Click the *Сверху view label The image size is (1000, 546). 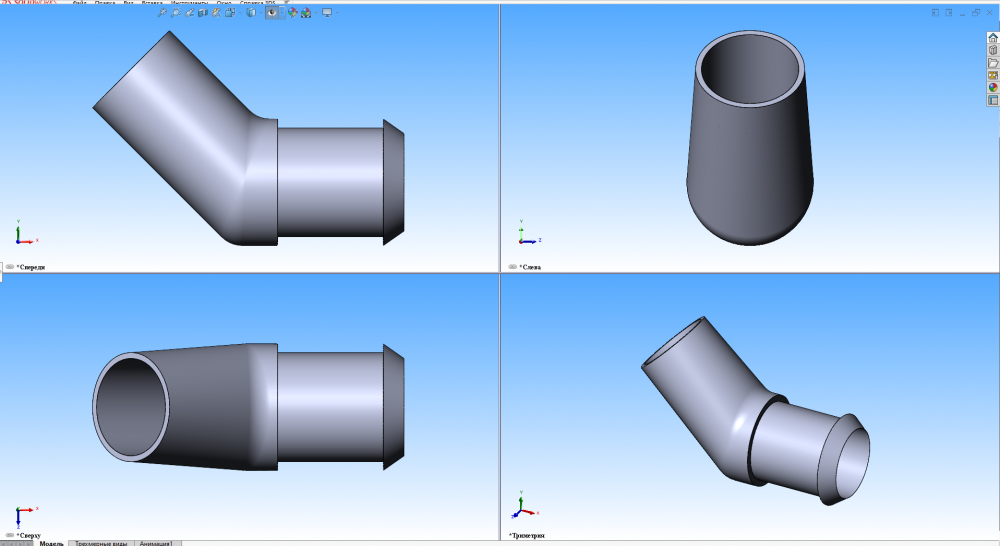29,536
